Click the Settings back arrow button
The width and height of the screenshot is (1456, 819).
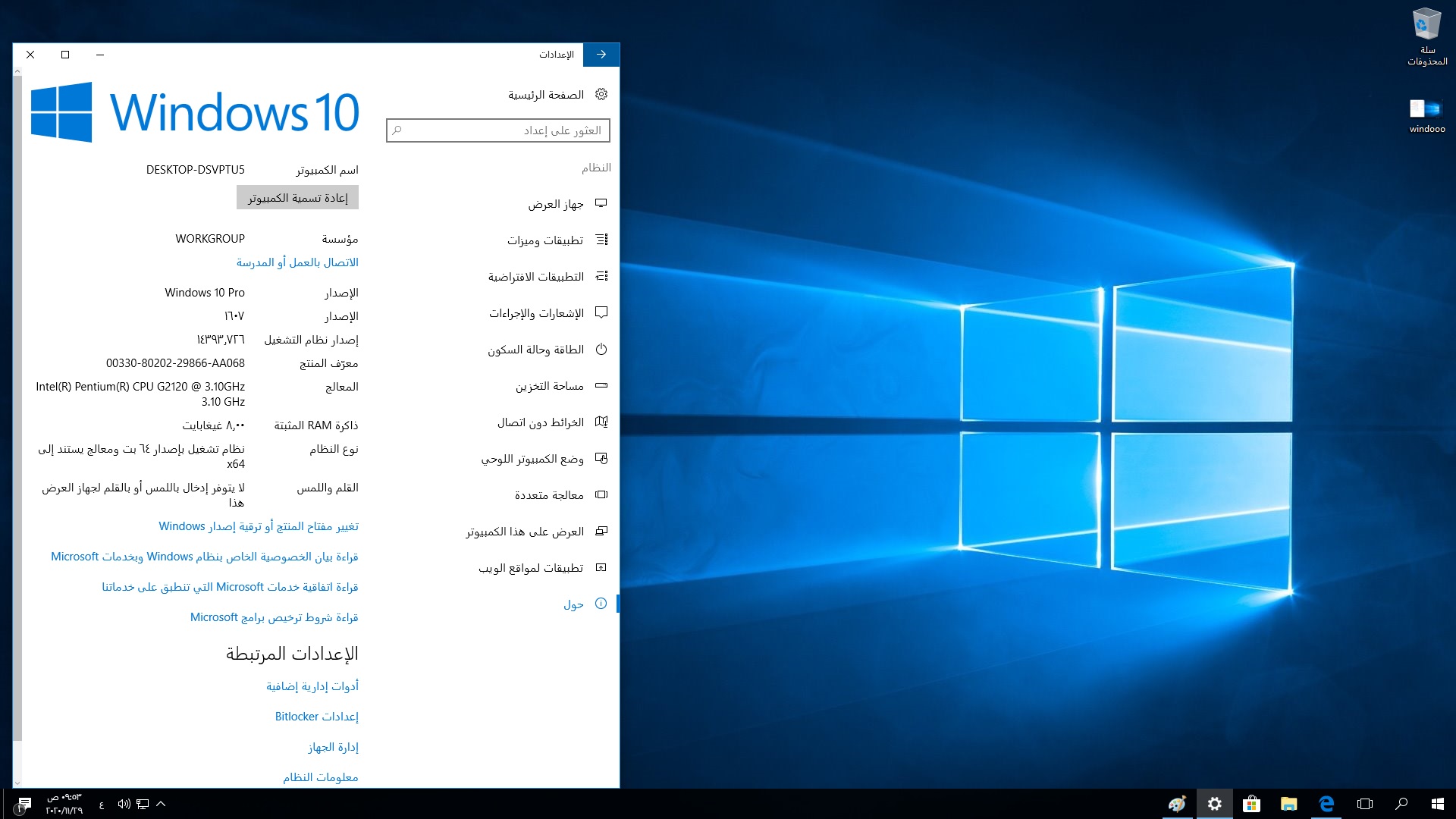tap(601, 55)
